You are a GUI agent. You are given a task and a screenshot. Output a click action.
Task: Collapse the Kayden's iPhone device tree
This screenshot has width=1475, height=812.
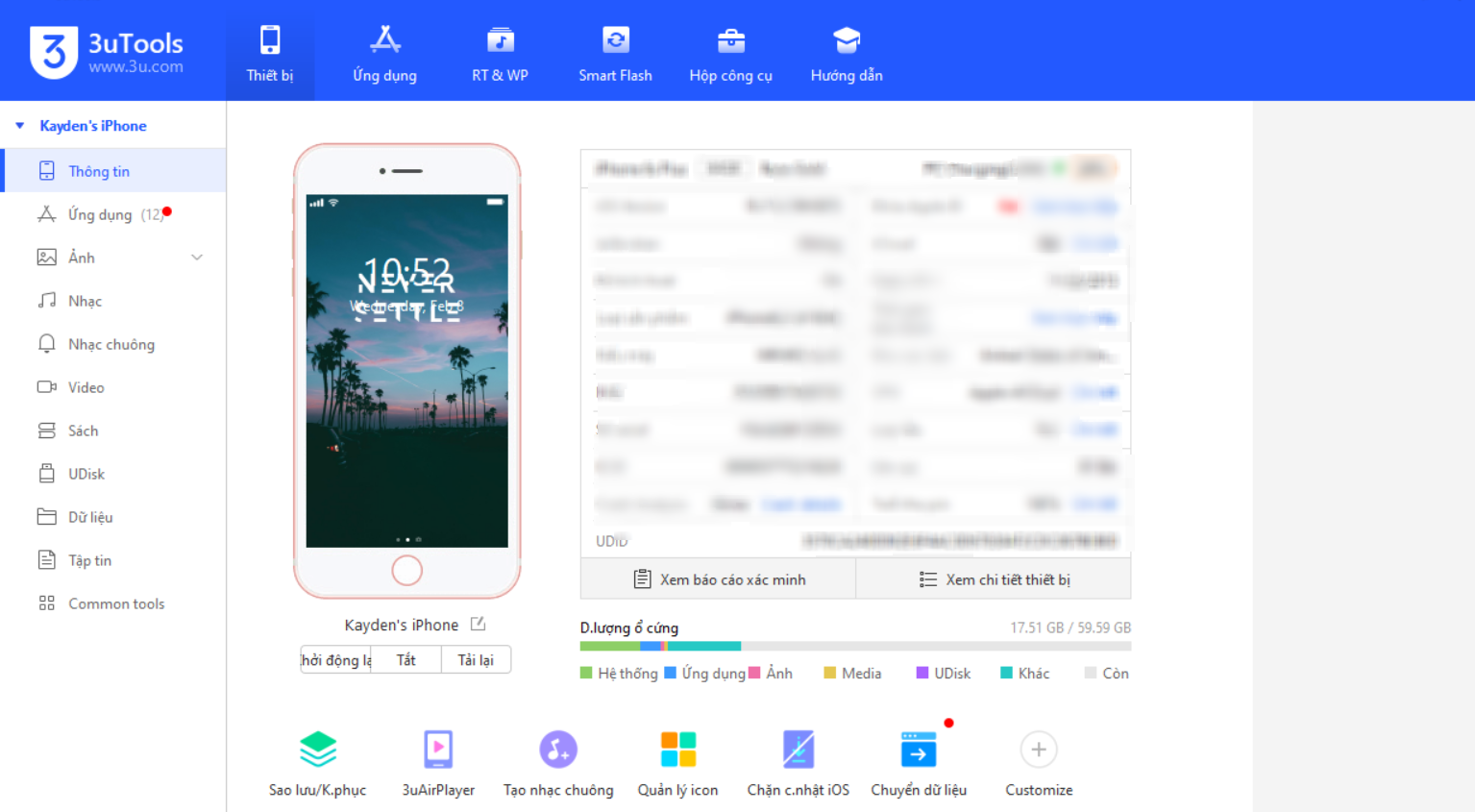(20, 126)
